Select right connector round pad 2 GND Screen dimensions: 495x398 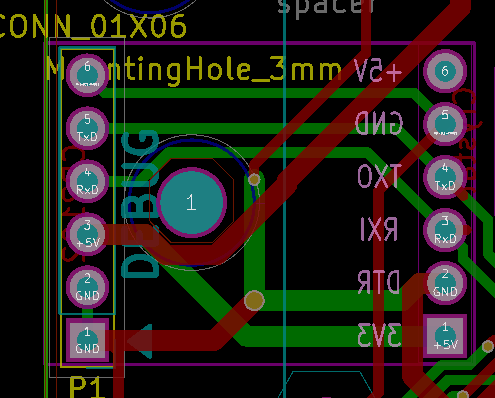click(x=445, y=283)
